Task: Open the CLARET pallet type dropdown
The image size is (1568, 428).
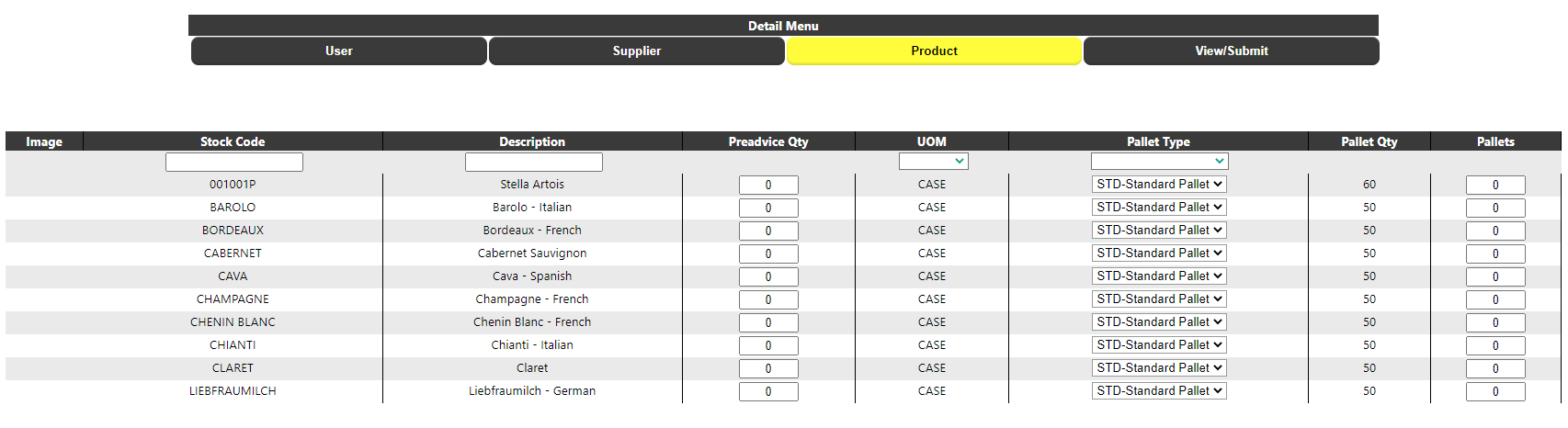Action: [x=1160, y=367]
